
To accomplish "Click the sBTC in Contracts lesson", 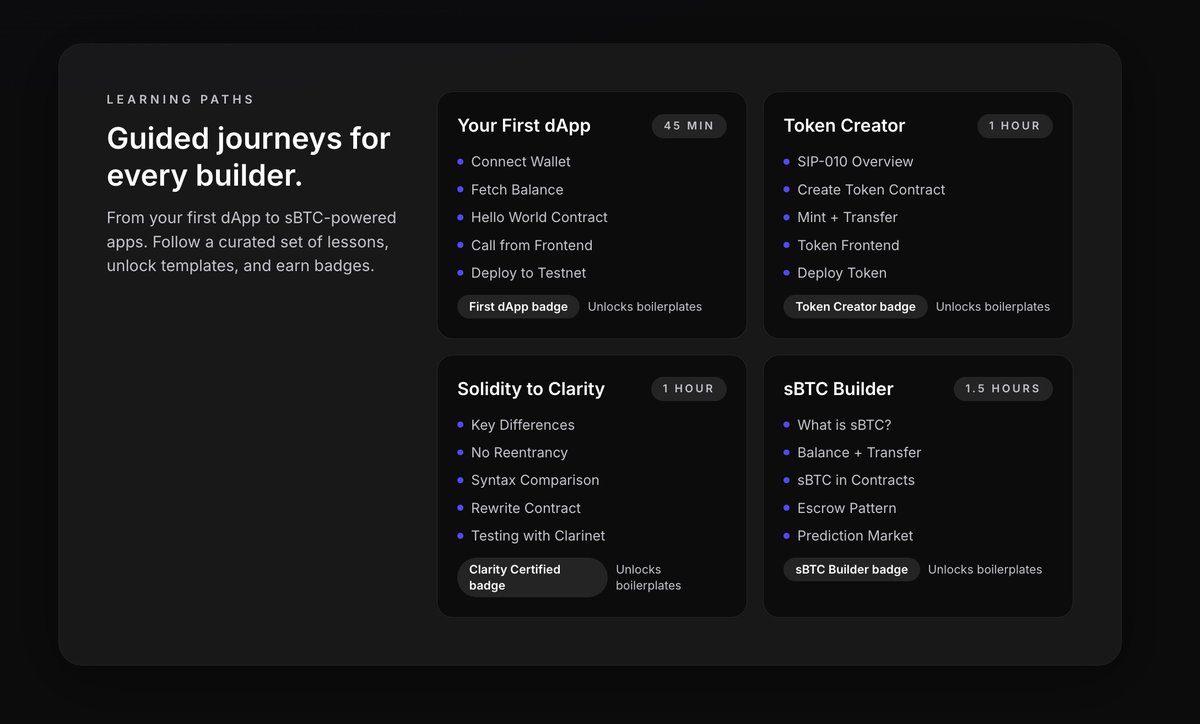I will click(856, 481).
